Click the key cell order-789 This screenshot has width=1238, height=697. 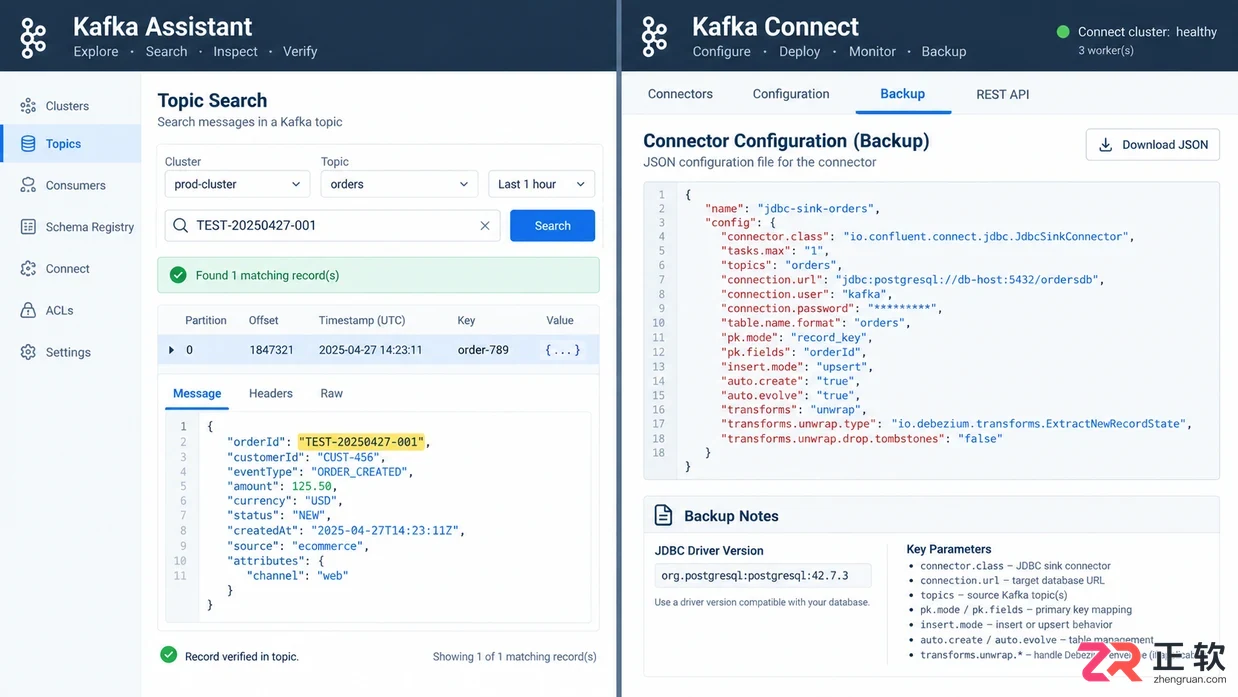click(483, 350)
